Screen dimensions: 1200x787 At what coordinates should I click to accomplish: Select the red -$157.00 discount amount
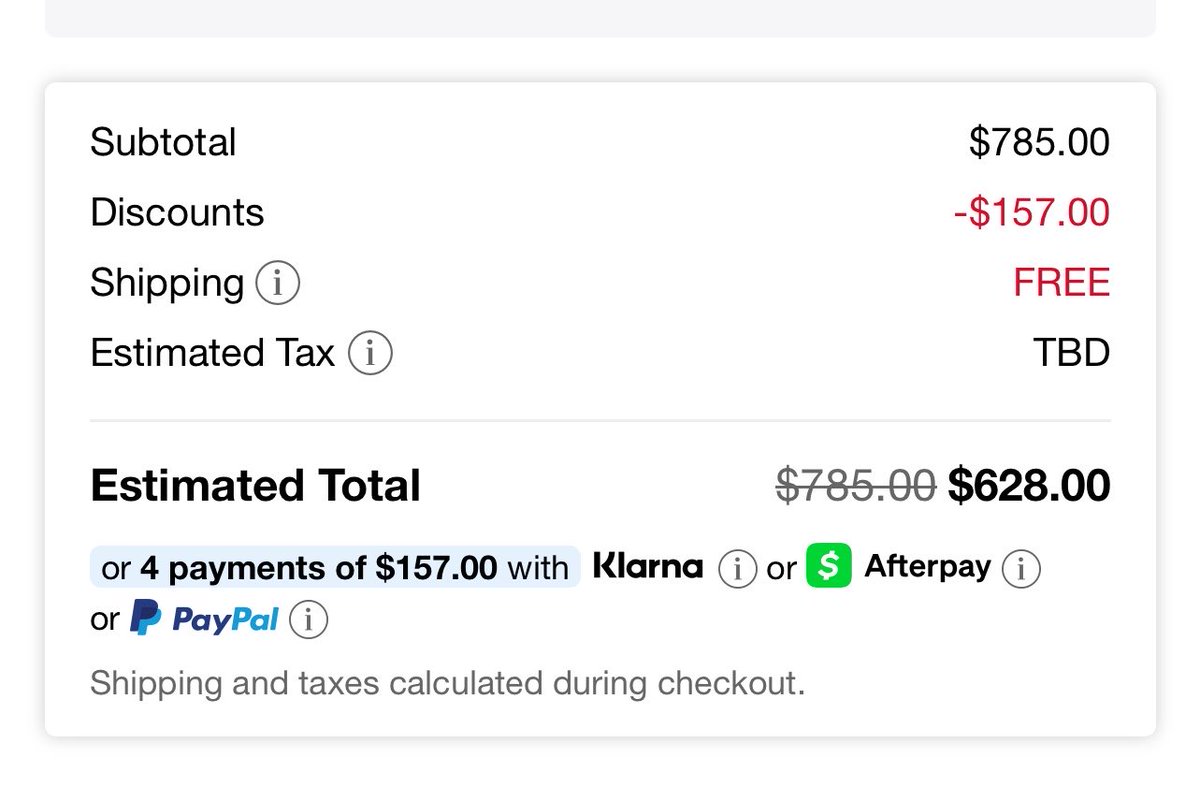1031,213
